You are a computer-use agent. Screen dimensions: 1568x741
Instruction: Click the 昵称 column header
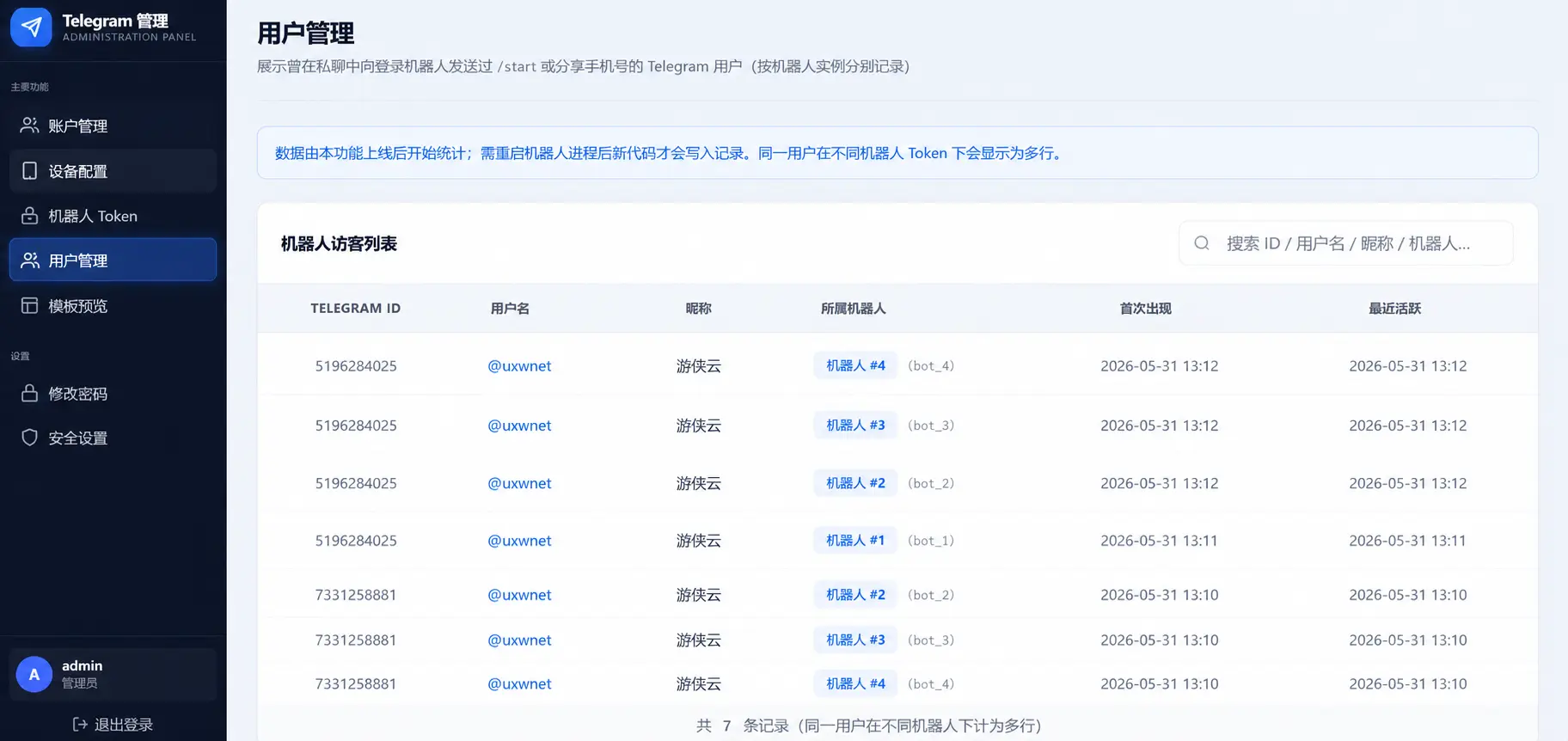click(698, 308)
